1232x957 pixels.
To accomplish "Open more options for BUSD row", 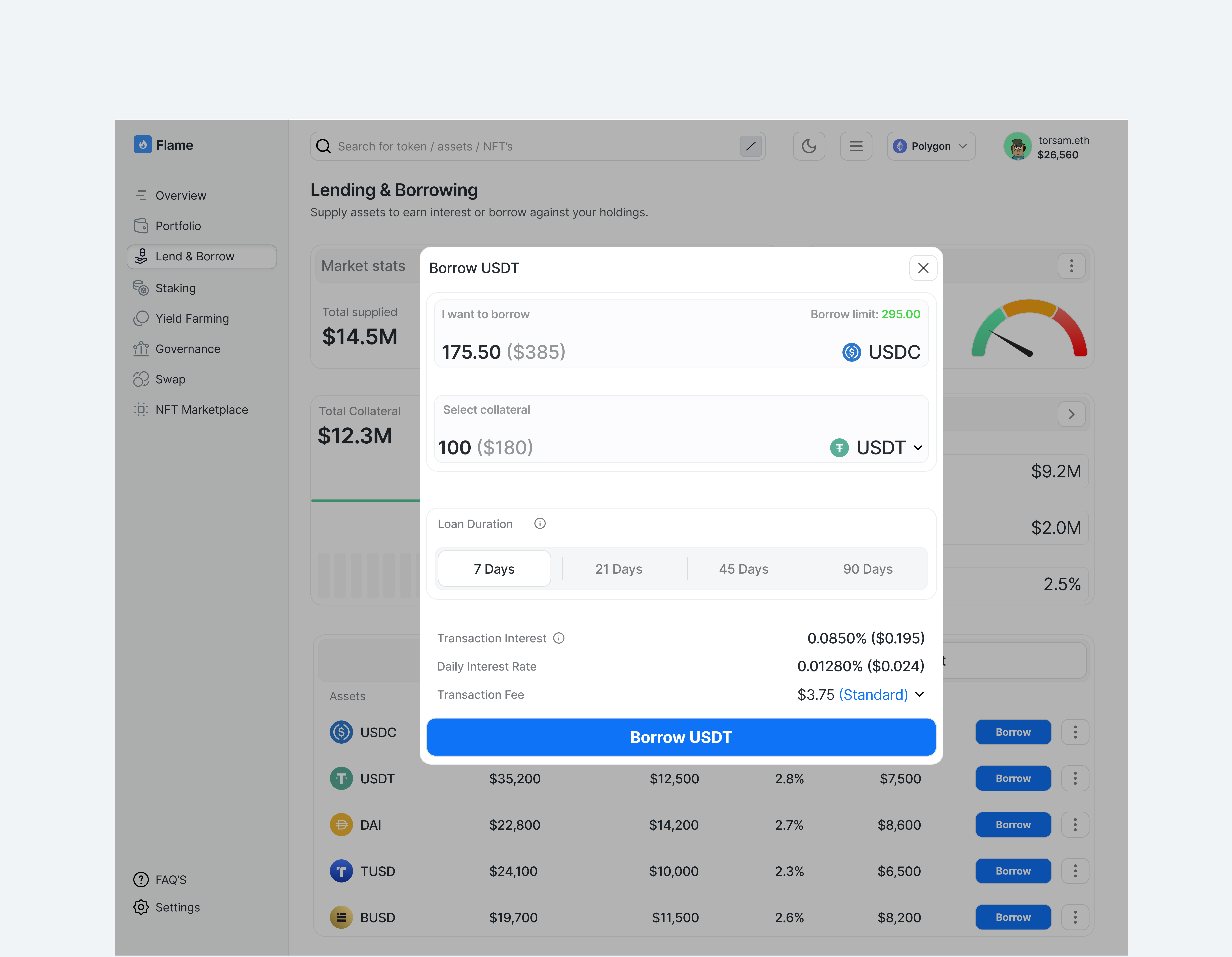I will tap(1075, 917).
